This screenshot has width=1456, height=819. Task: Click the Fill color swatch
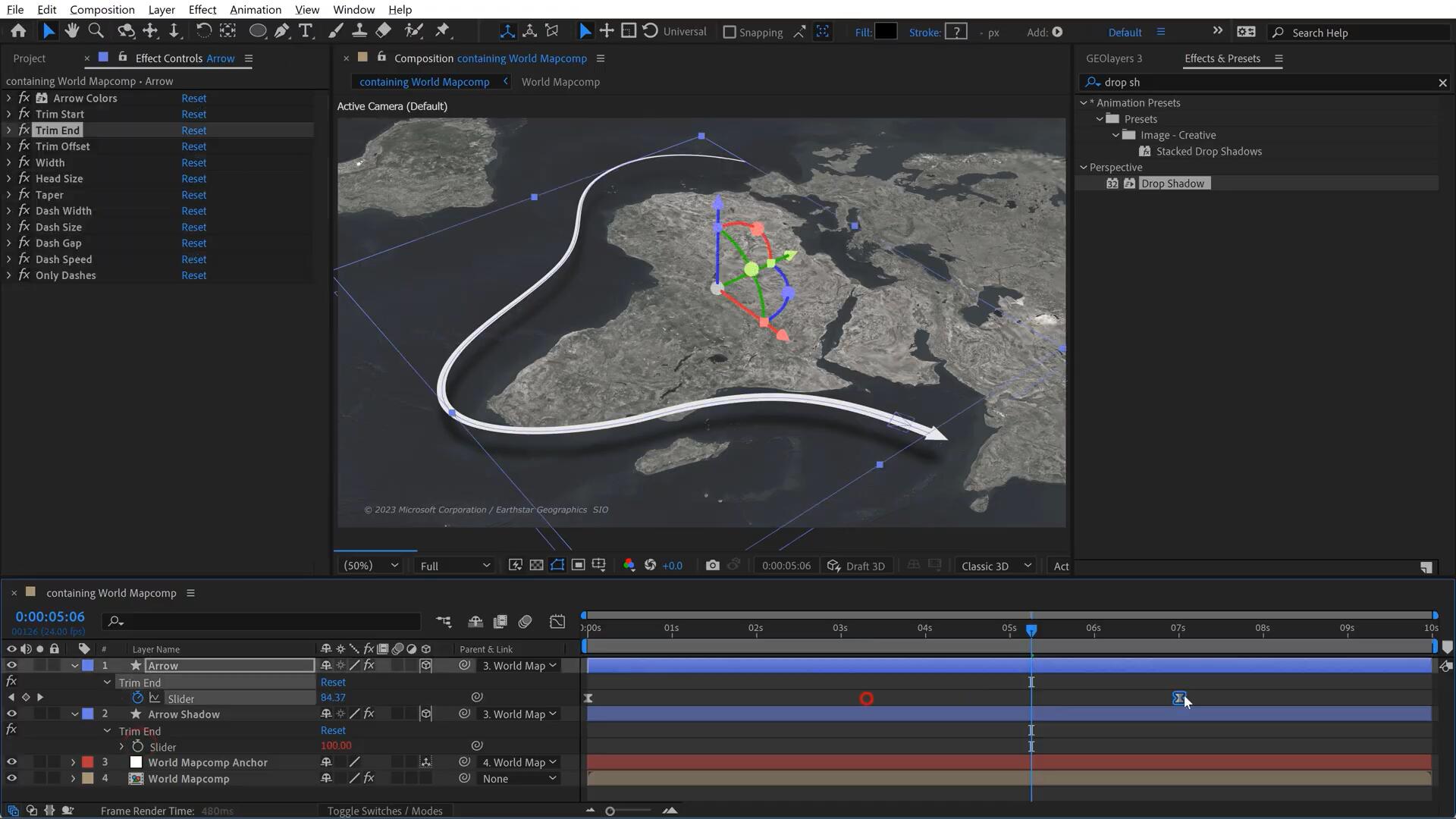click(x=885, y=32)
